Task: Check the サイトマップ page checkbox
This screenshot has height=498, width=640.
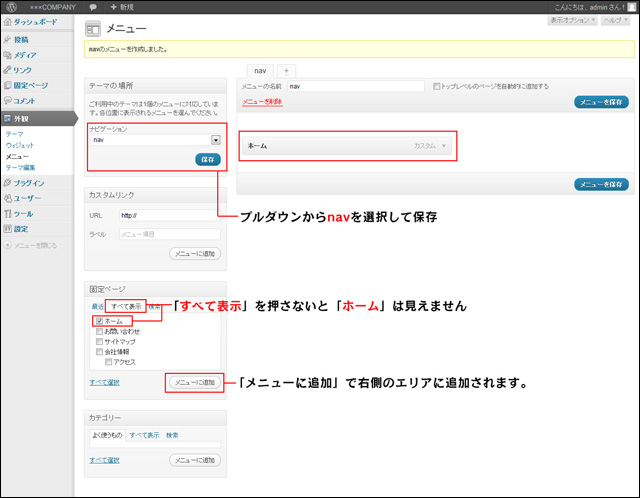Action: pos(99,341)
